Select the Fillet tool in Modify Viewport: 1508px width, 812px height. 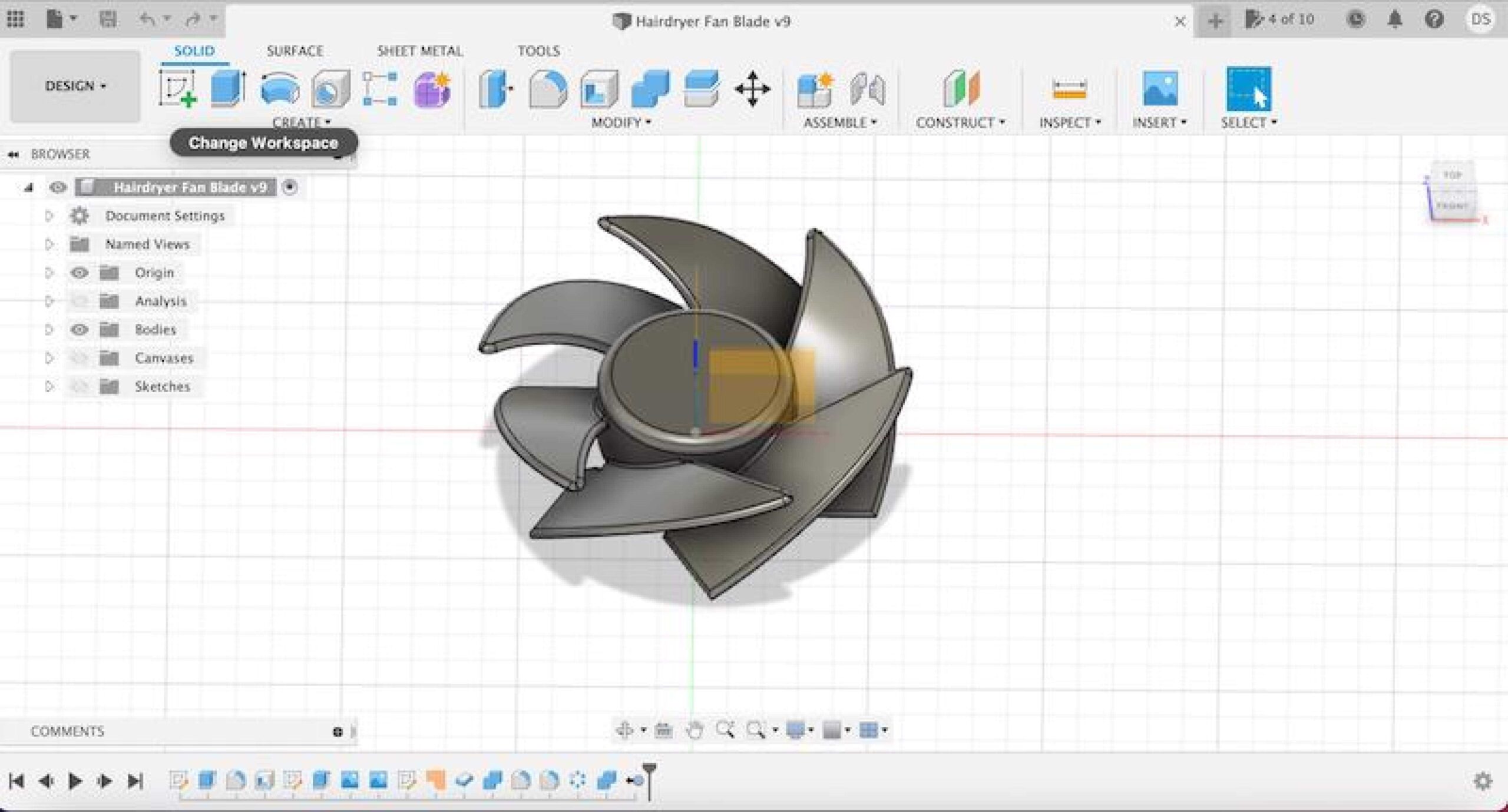click(548, 89)
